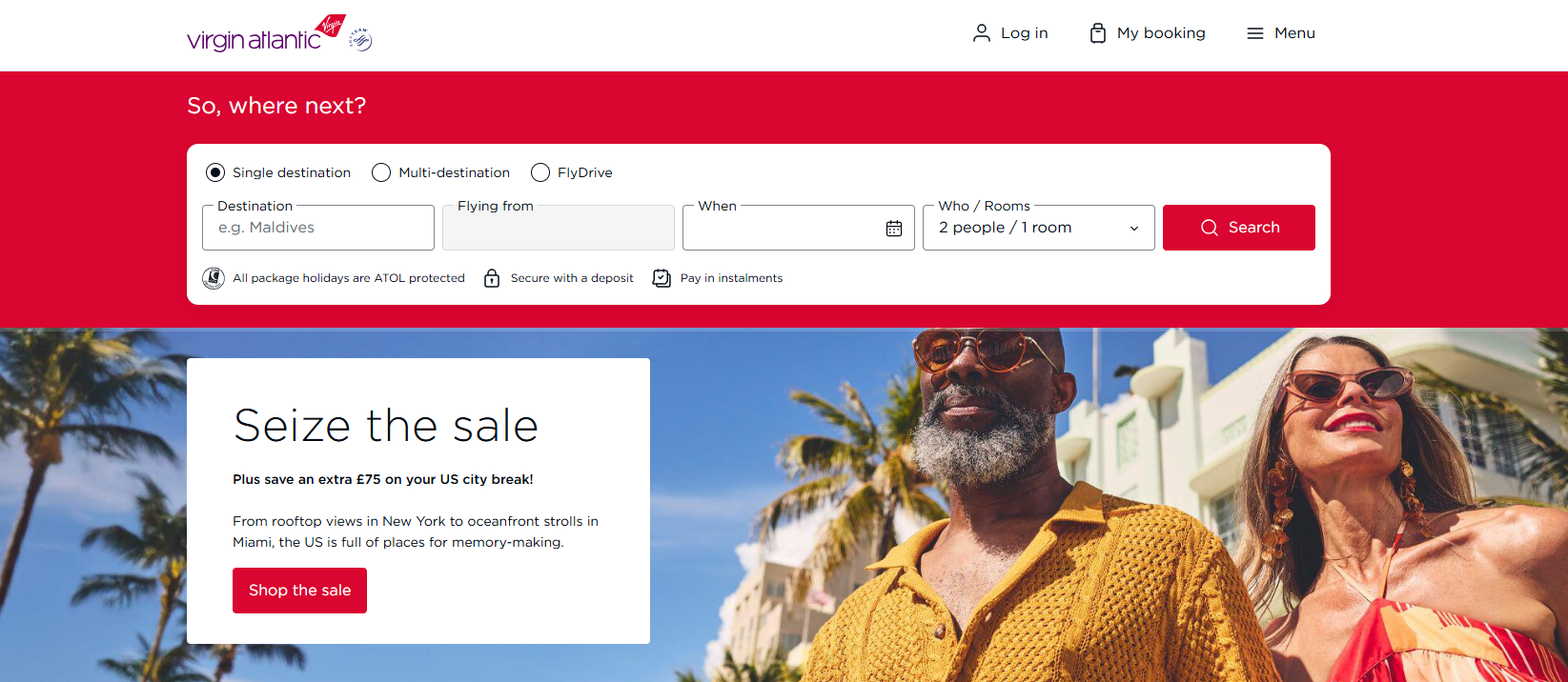The height and width of the screenshot is (682, 1568).
Task: Open the calendar icon in When field
Action: 894,229
